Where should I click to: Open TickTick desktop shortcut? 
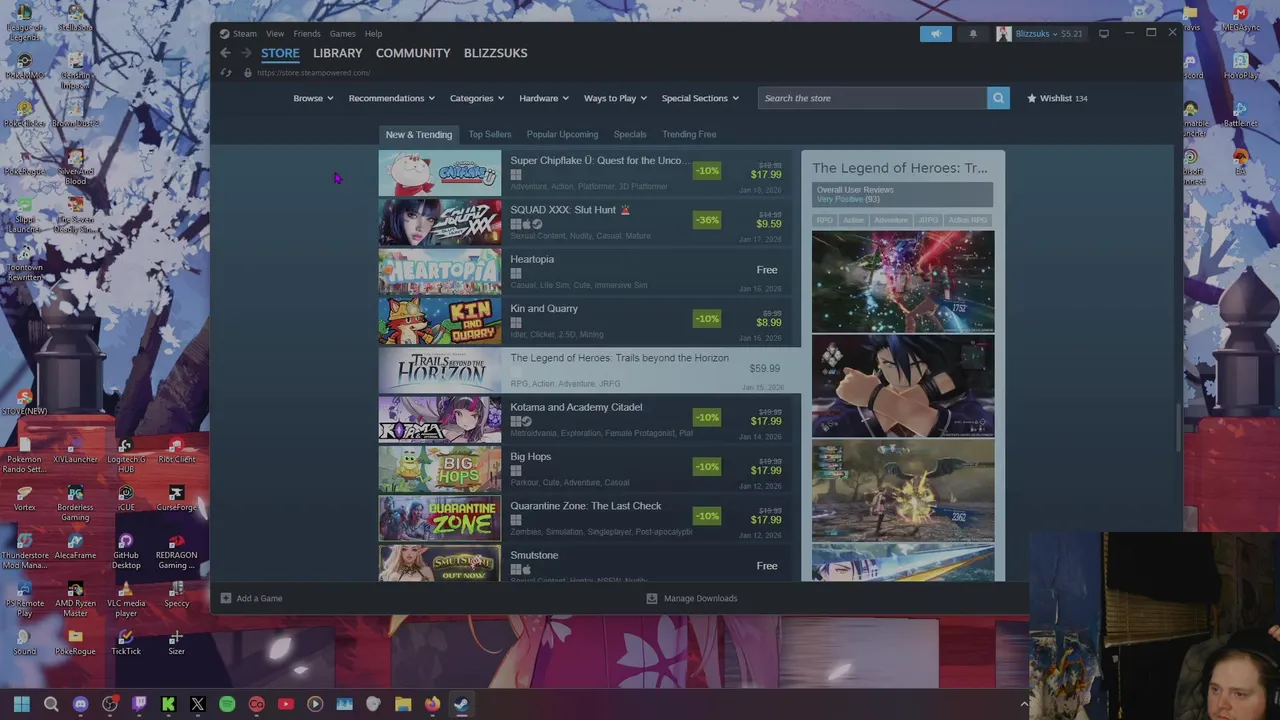point(125,643)
